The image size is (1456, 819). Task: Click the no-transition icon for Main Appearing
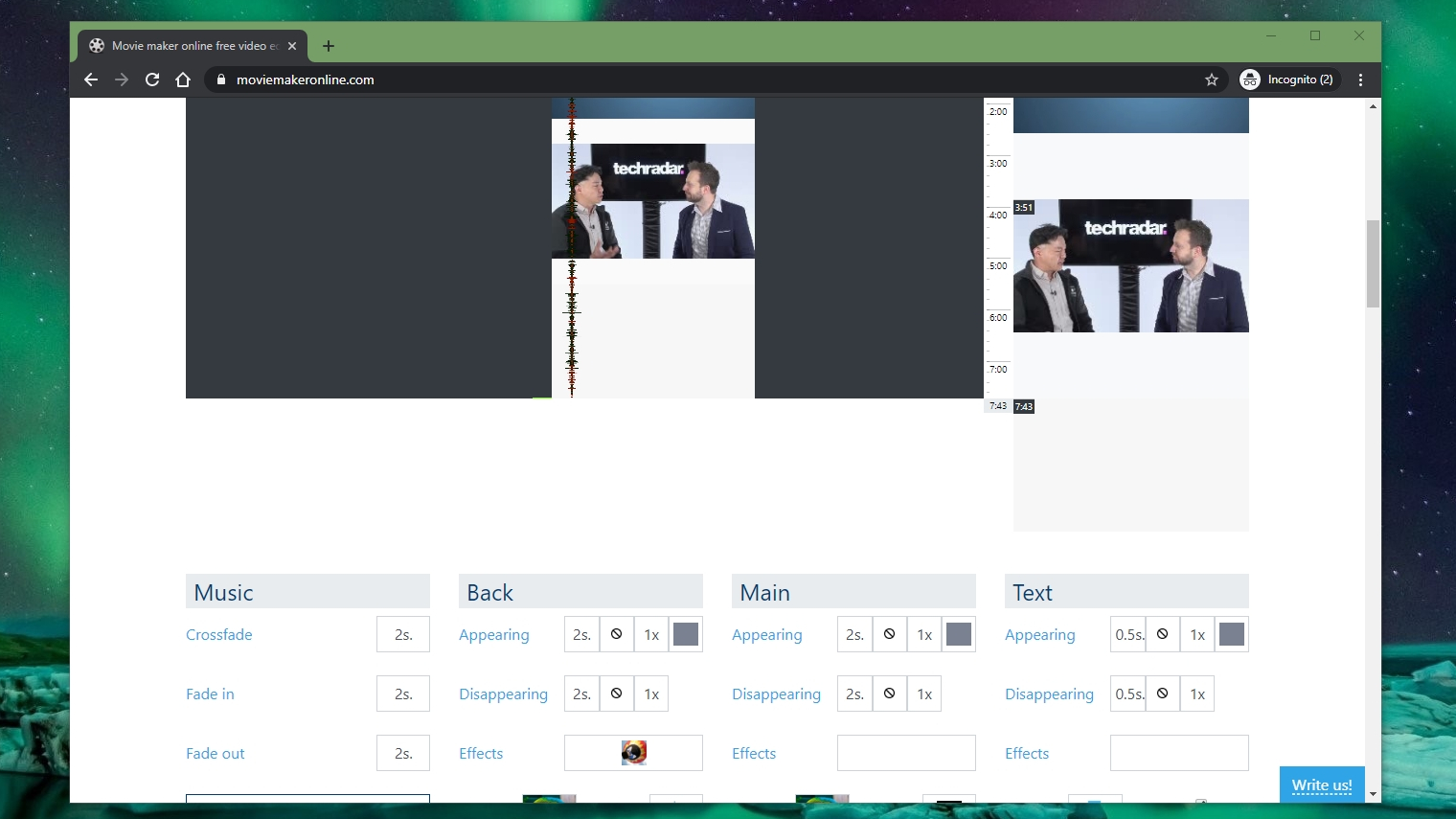point(890,634)
